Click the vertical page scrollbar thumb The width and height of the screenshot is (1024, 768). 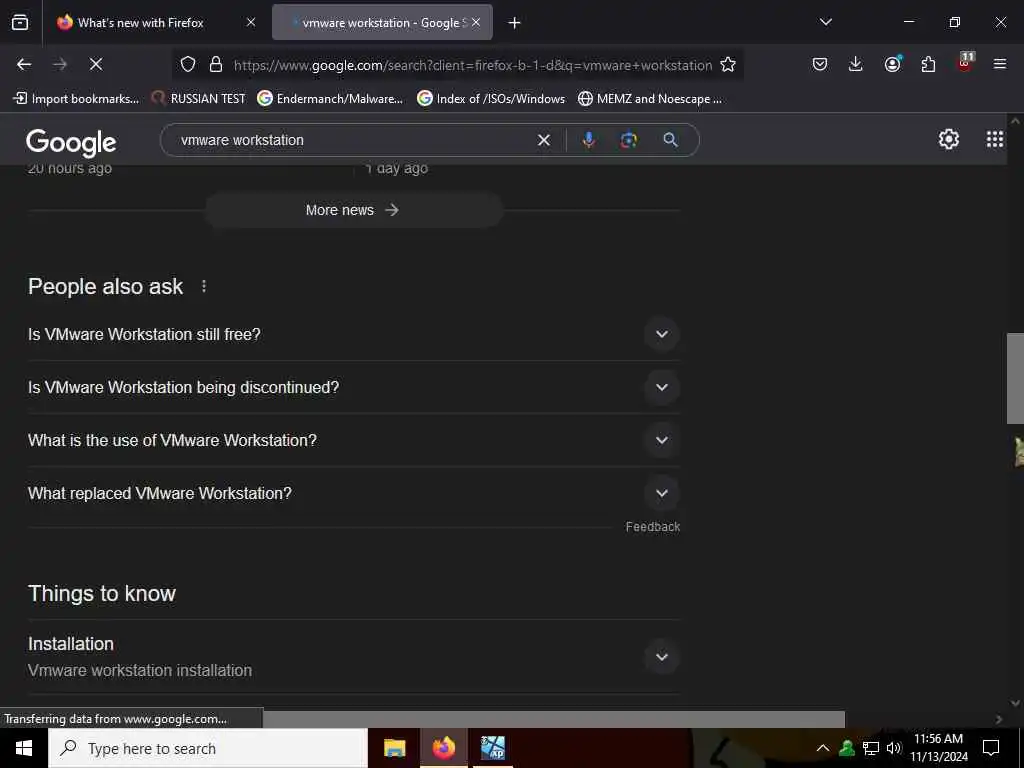[1015, 378]
